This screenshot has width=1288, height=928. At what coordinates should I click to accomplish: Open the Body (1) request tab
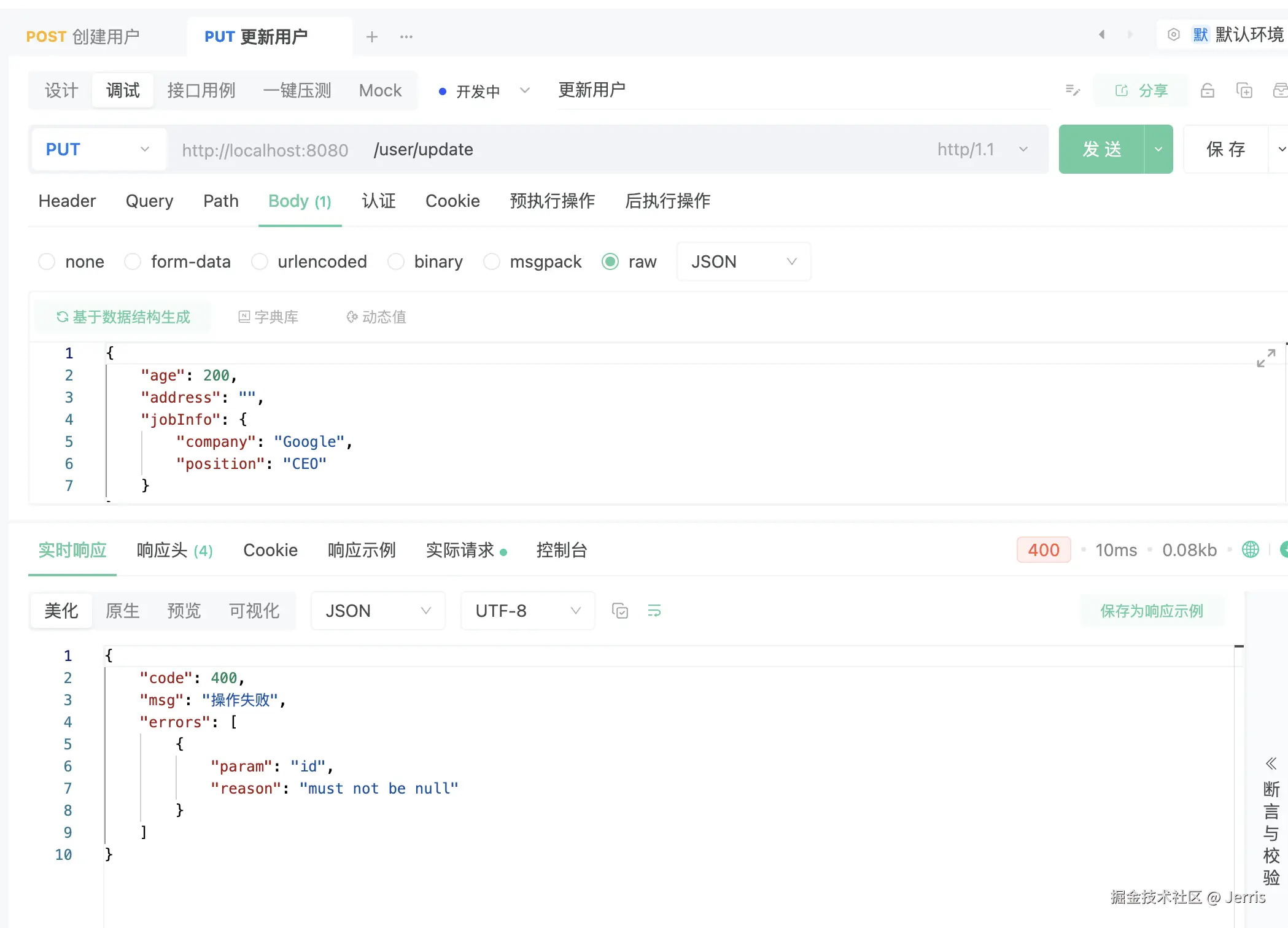coord(300,201)
